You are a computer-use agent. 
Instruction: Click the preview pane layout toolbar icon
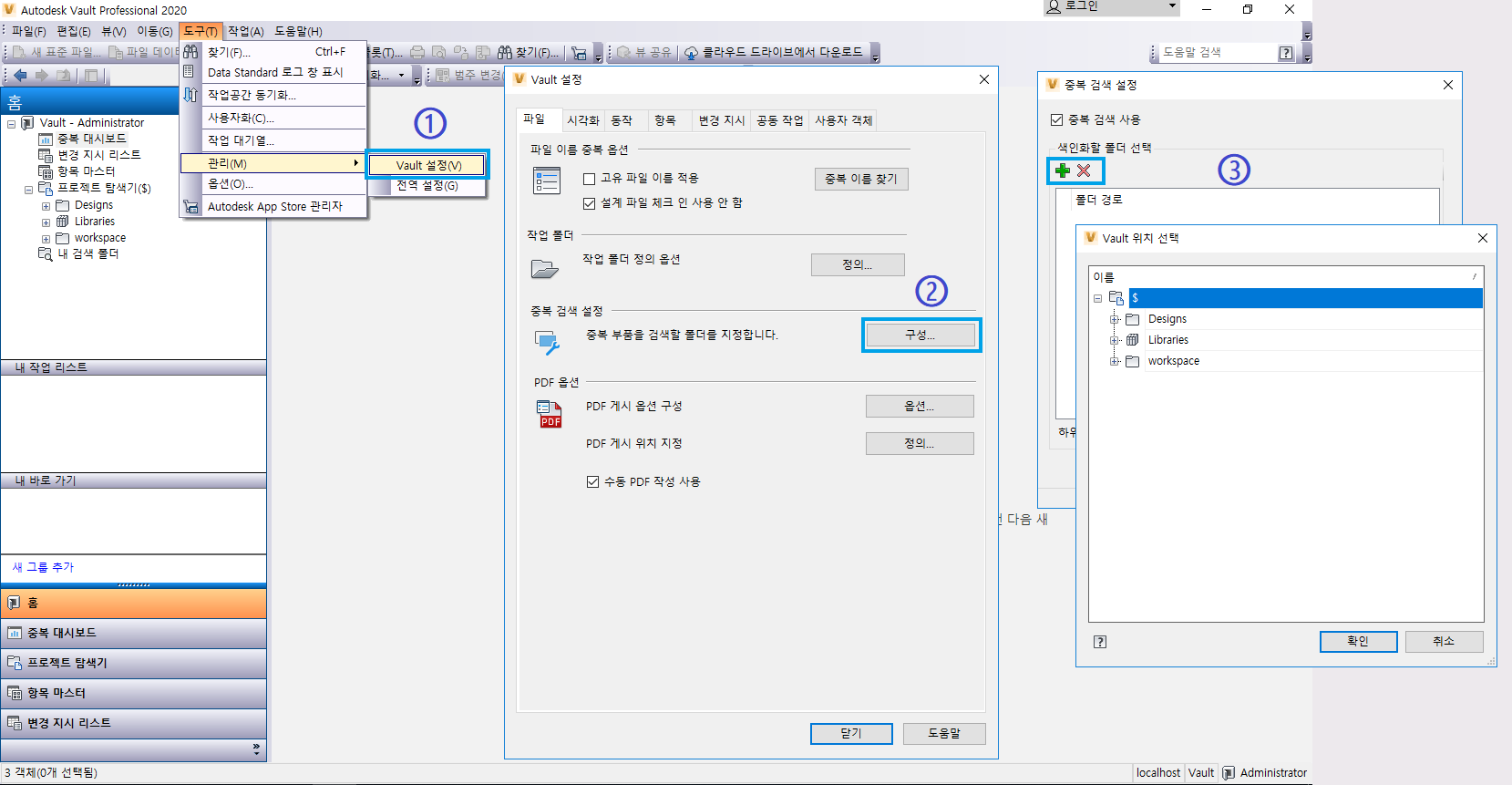(x=91, y=75)
